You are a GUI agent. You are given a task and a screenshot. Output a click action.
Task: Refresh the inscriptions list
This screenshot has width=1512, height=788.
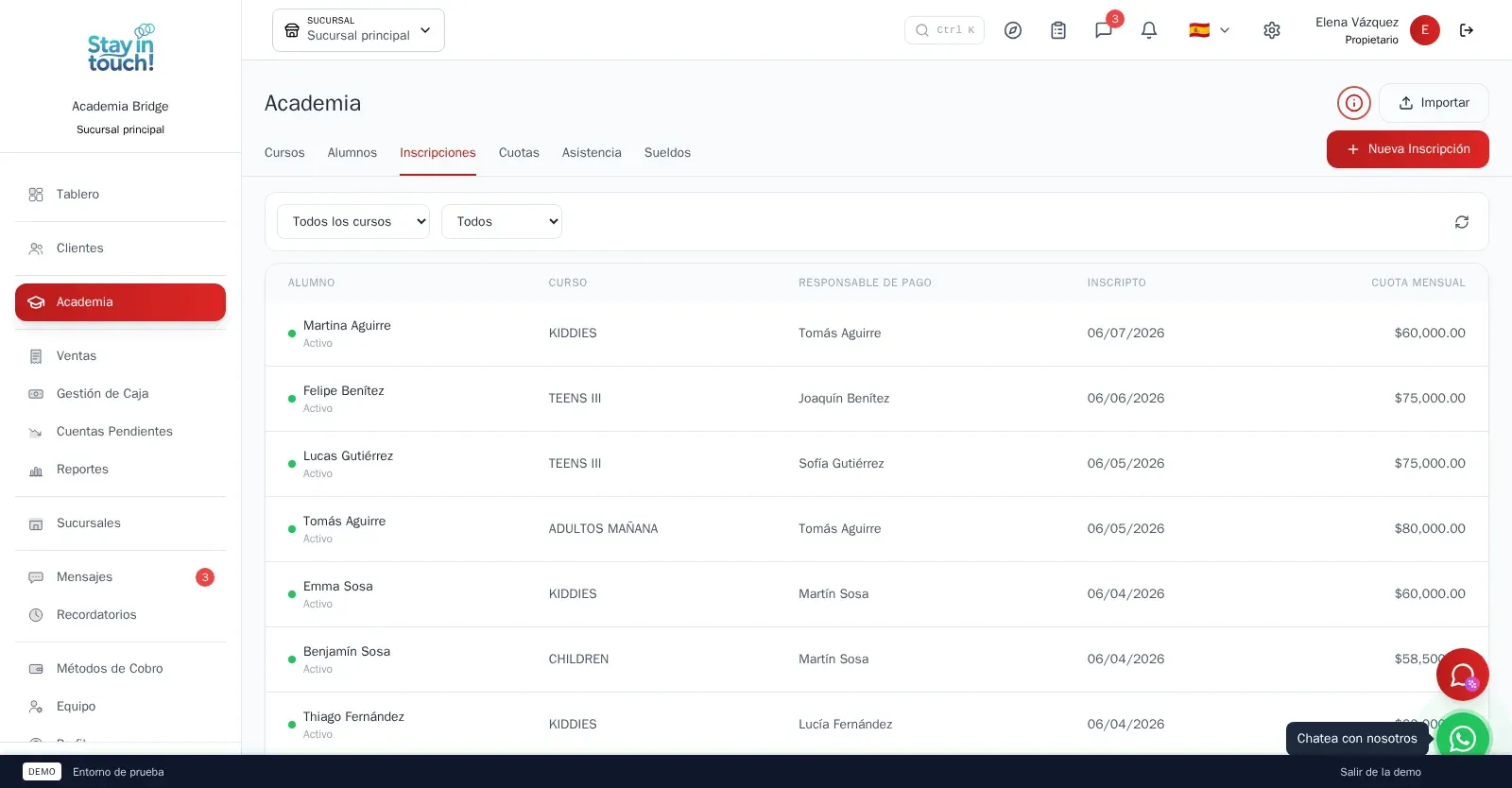(1462, 222)
